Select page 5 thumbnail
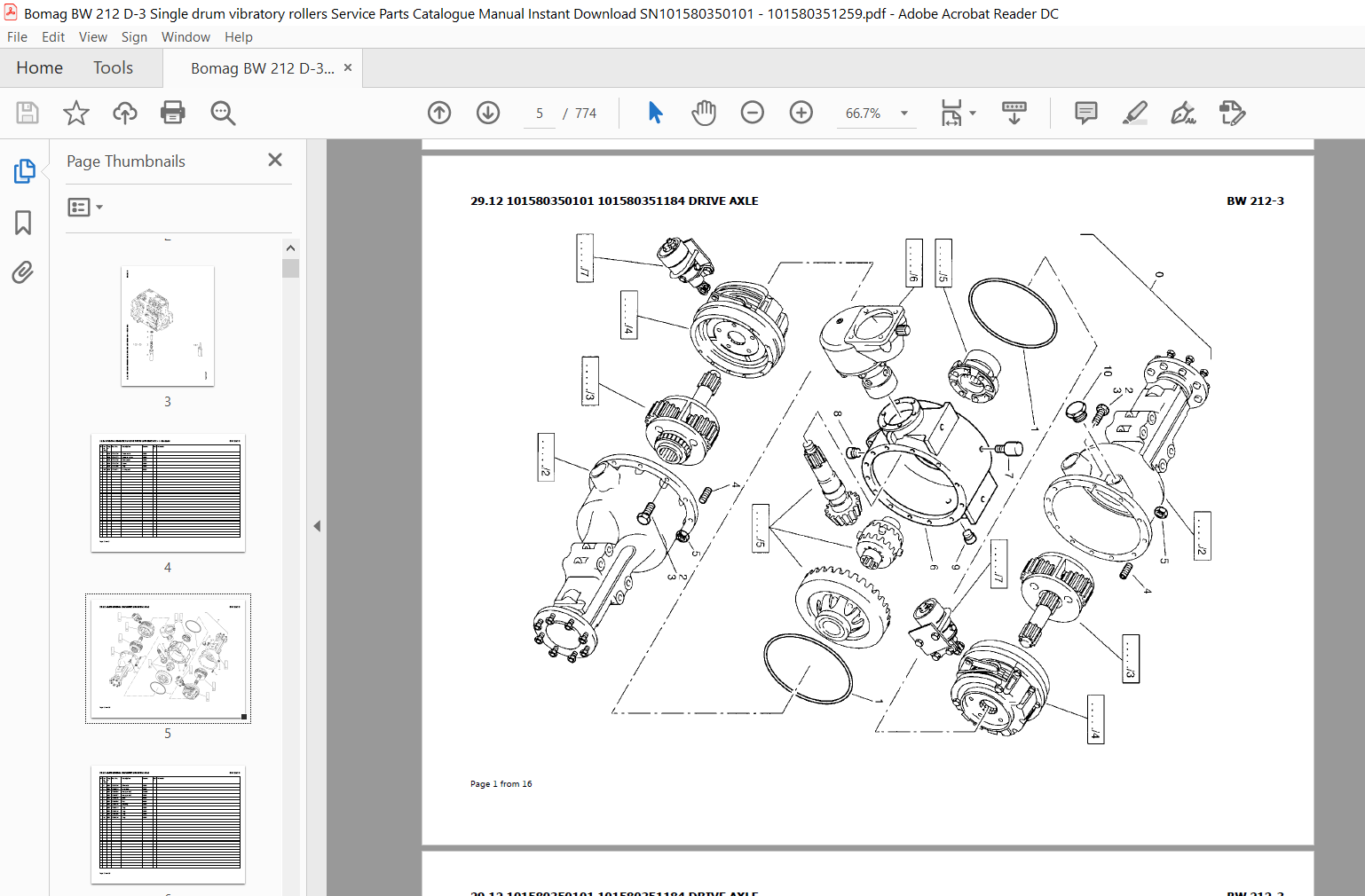The image size is (1365, 896). click(168, 658)
